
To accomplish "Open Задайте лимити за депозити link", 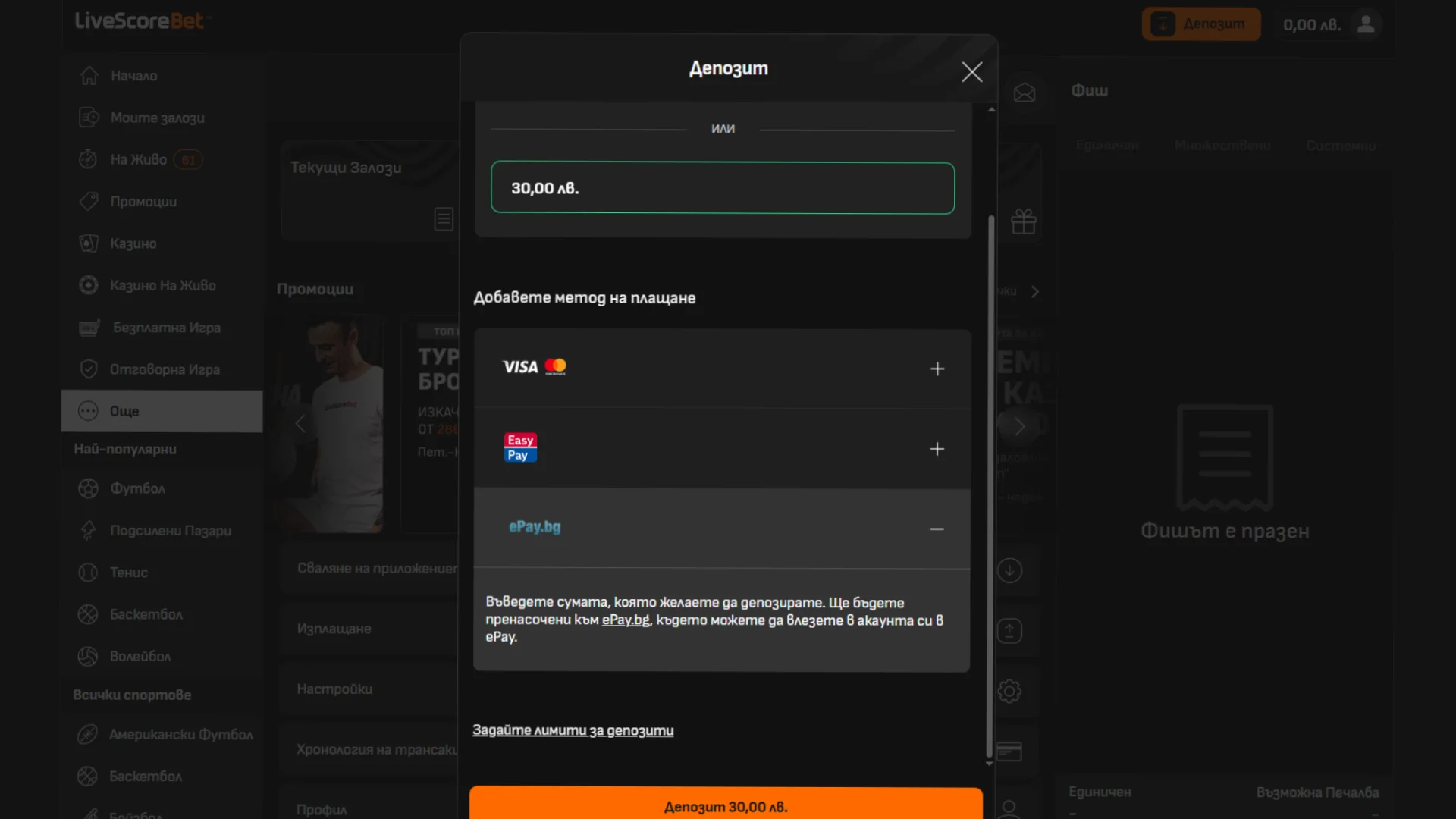I will 573,730.
